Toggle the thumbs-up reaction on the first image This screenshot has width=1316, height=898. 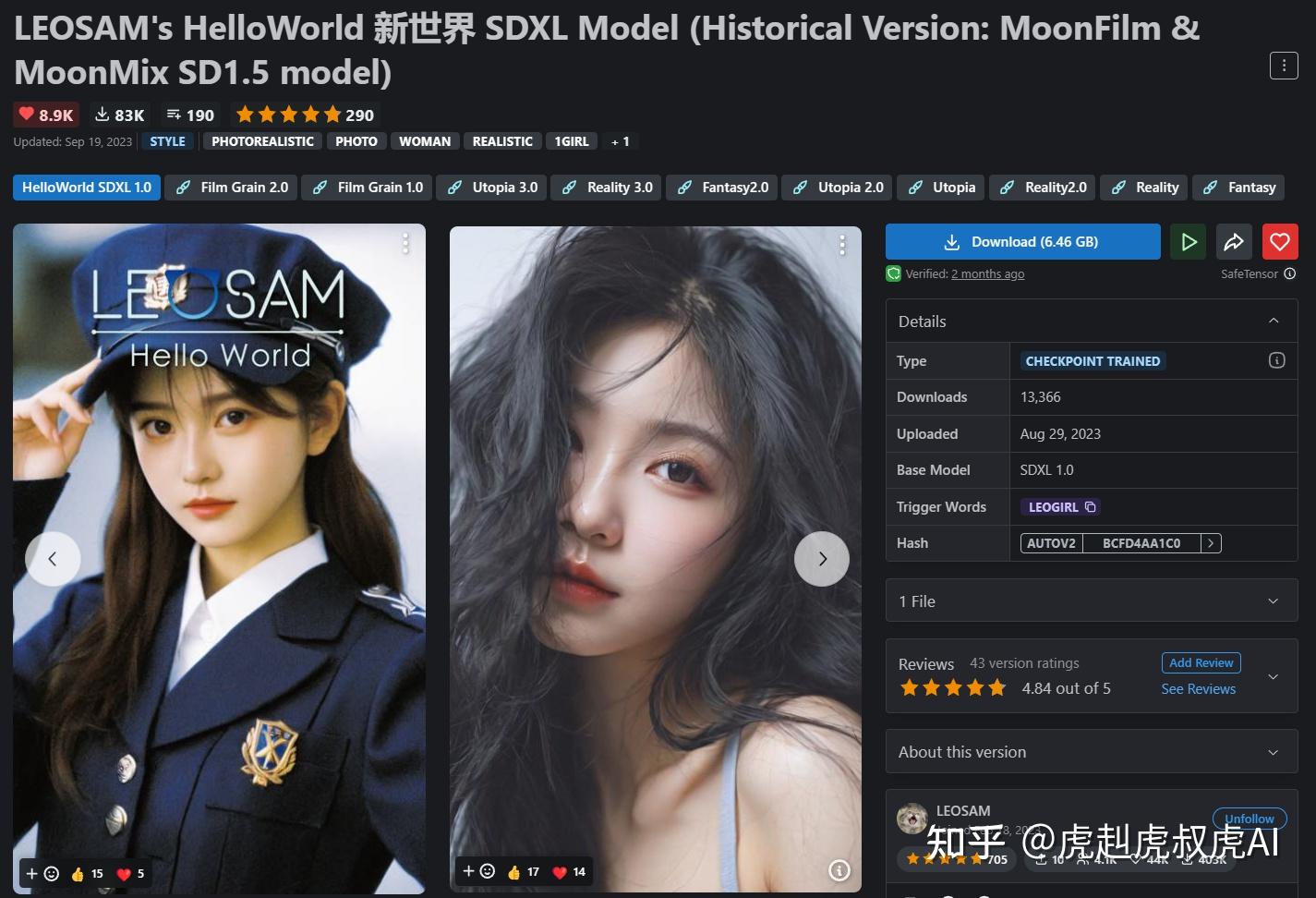78,873
